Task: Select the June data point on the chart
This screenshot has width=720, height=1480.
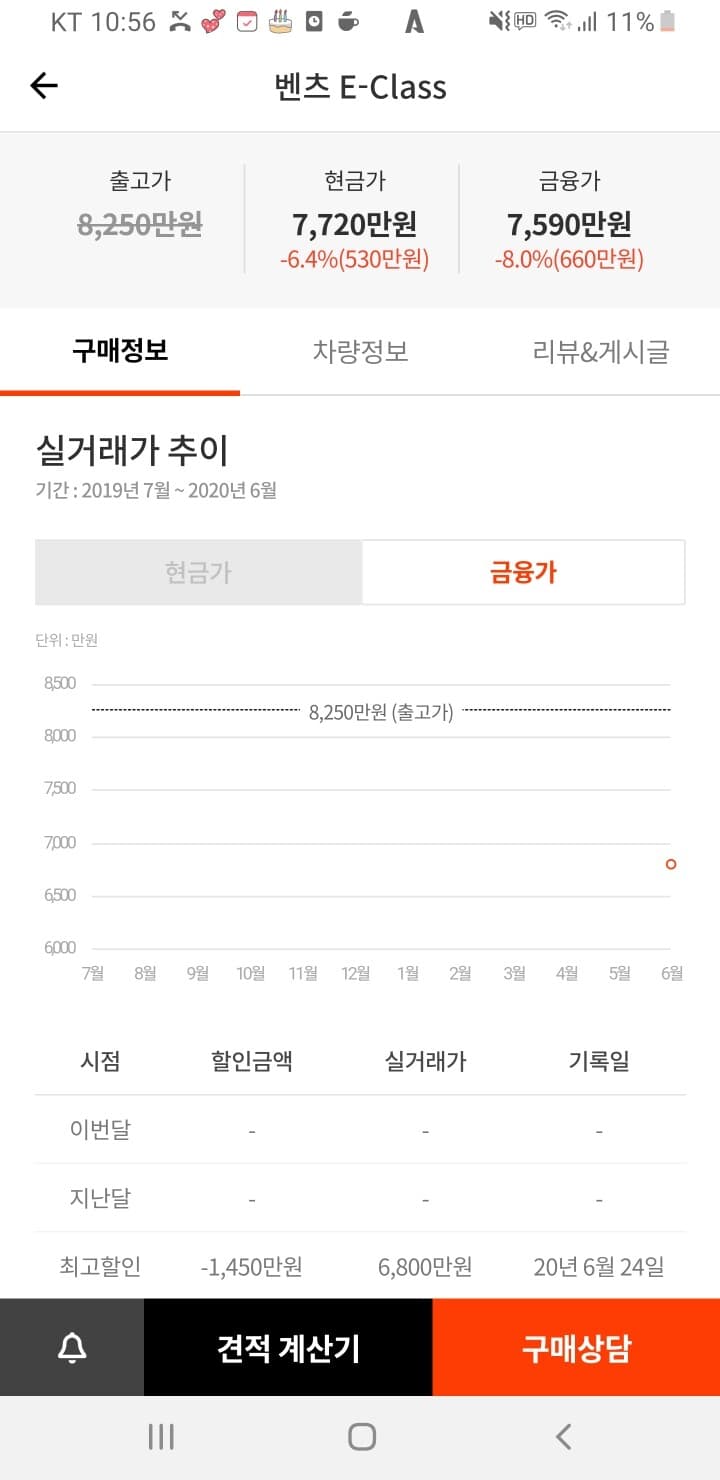Action: pyautogui.click(x=670, y=864)
